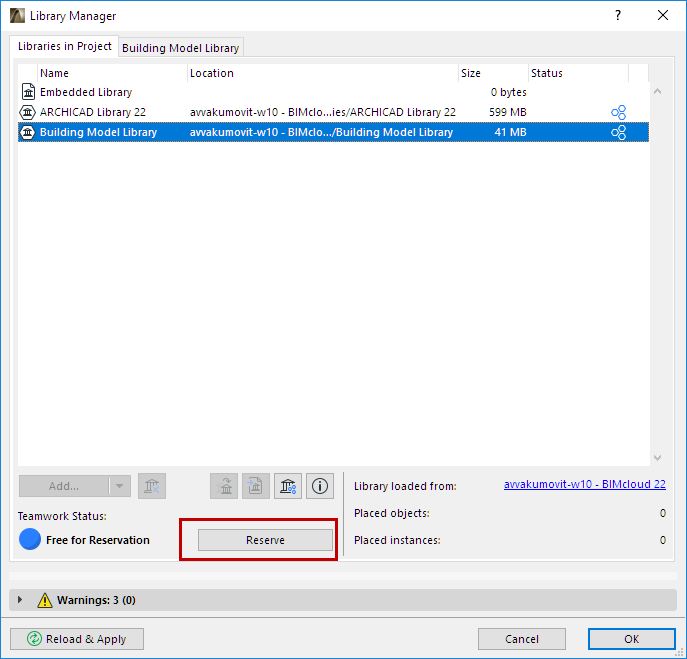Open the BIMcloud libraries manager icon
Image resolution: width=687 pixels, height=659 pixels.
(288, 486)
